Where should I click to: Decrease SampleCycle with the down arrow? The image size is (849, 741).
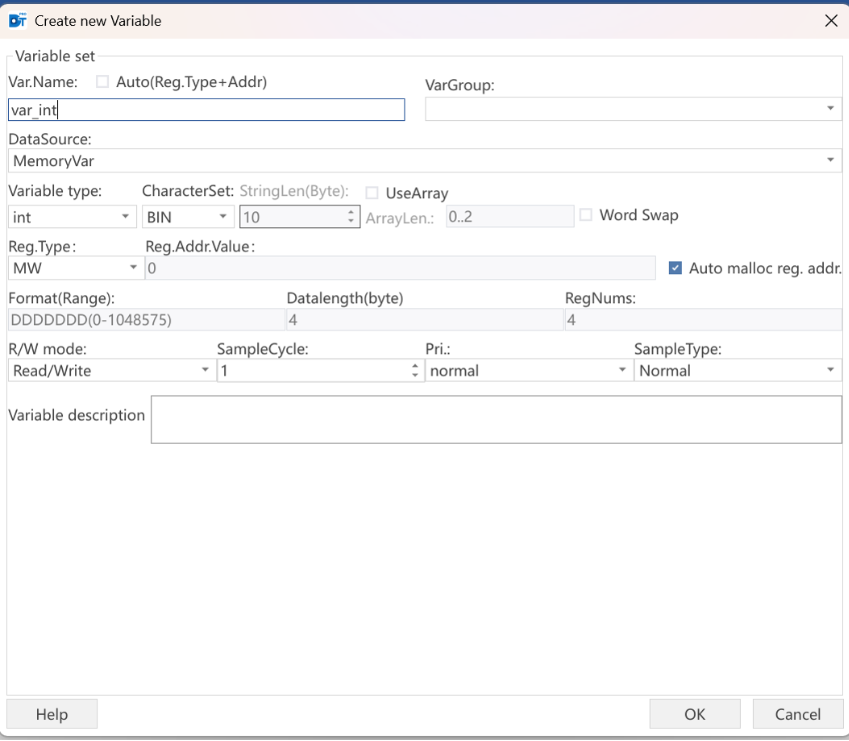coord(415,375)
